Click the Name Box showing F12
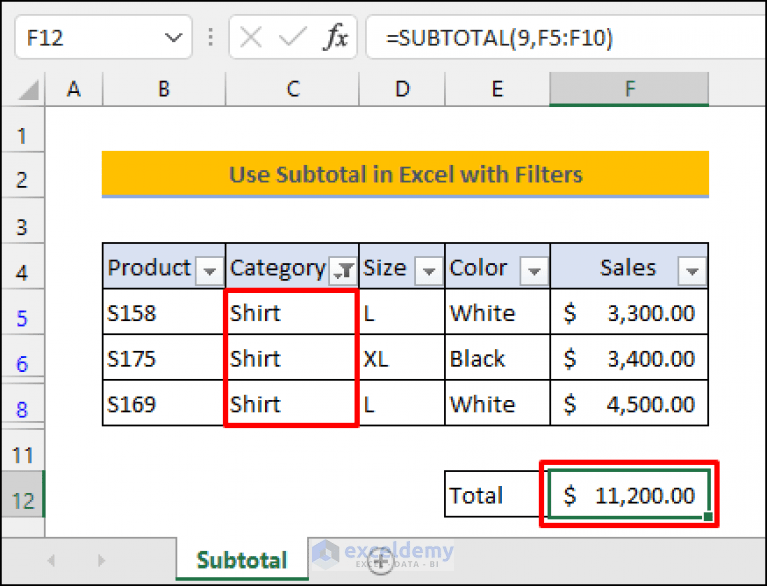 tap(103, 38)
